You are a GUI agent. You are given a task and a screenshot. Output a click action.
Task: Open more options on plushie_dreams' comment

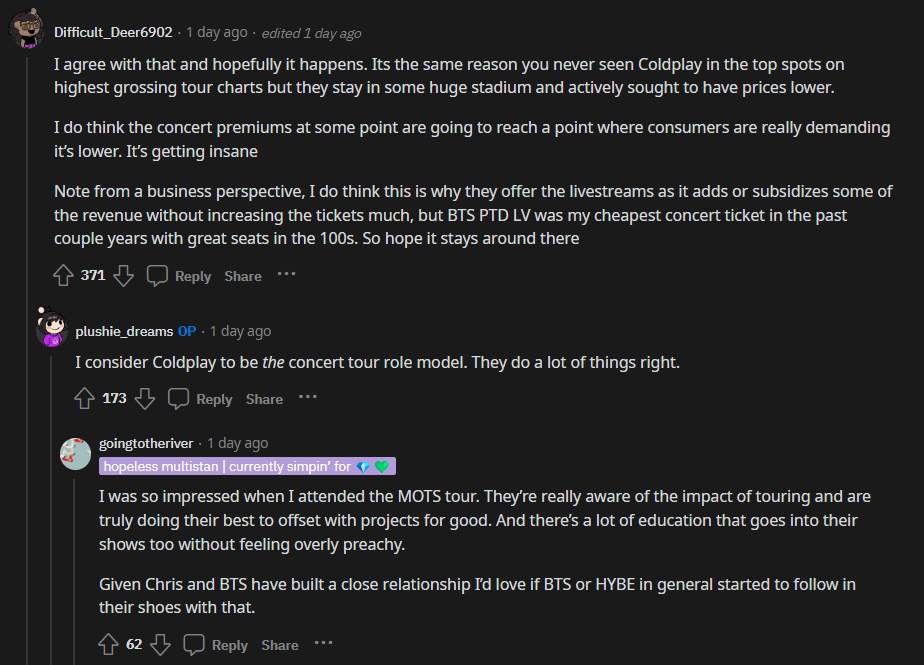(308, 397)
